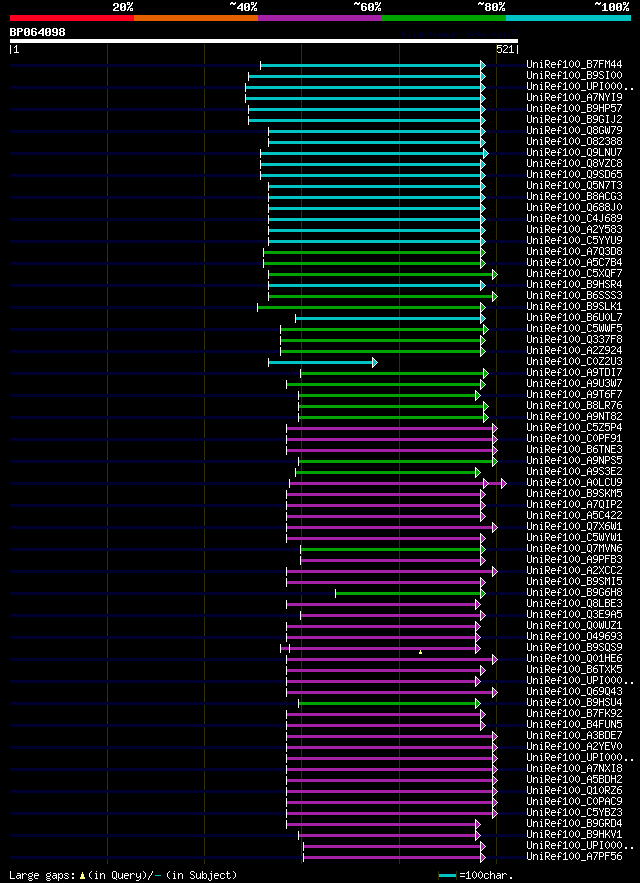Click the yellow large-gap-in-query marker in legend
Image resolution: width=640 pixels, height=883 pixels.
(82, 876)
